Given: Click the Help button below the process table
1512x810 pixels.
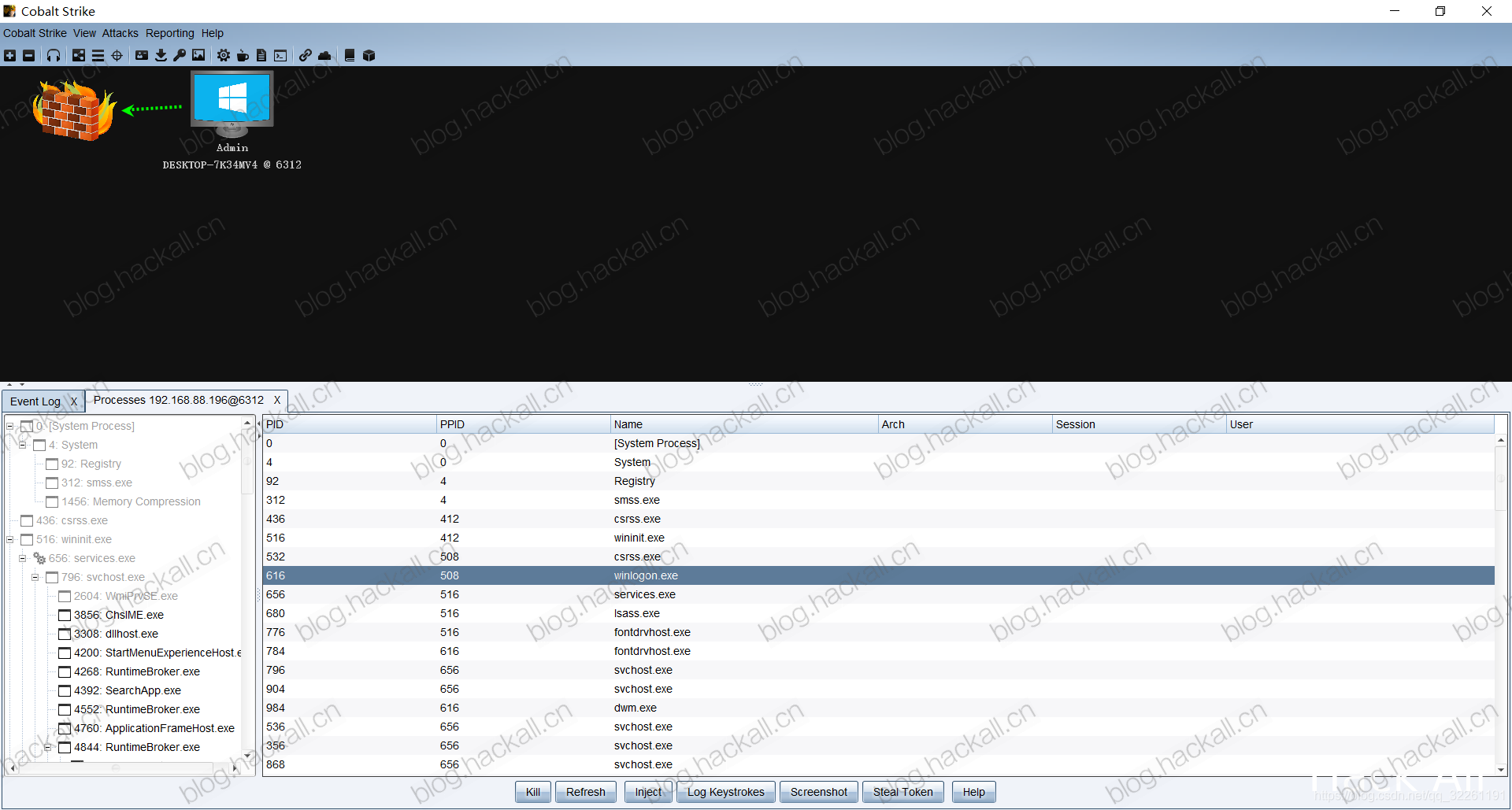Looking at the screenshot, I should tap(974, 792).
